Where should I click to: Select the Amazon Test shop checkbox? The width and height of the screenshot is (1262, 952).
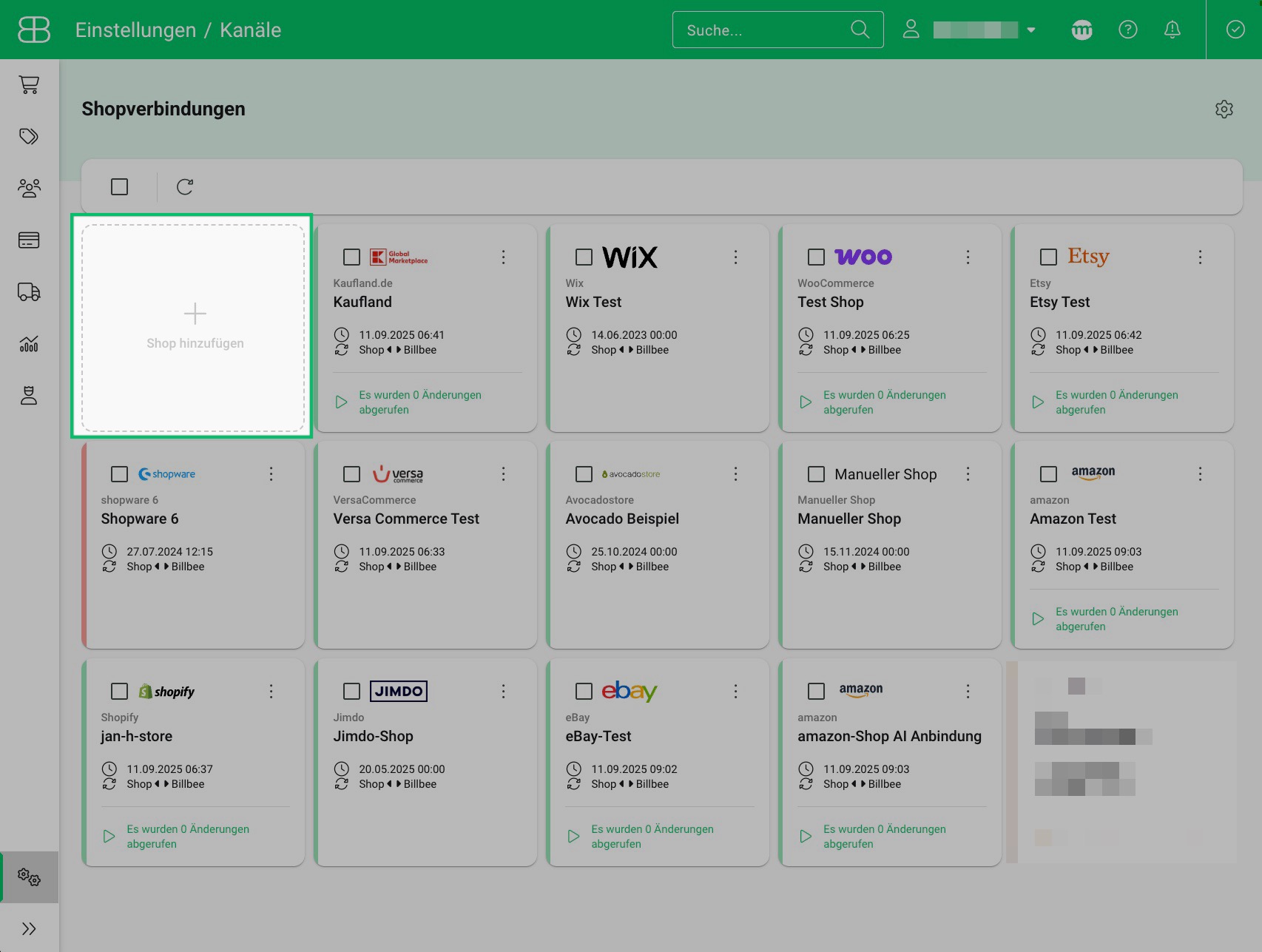tap(1048, 474)
